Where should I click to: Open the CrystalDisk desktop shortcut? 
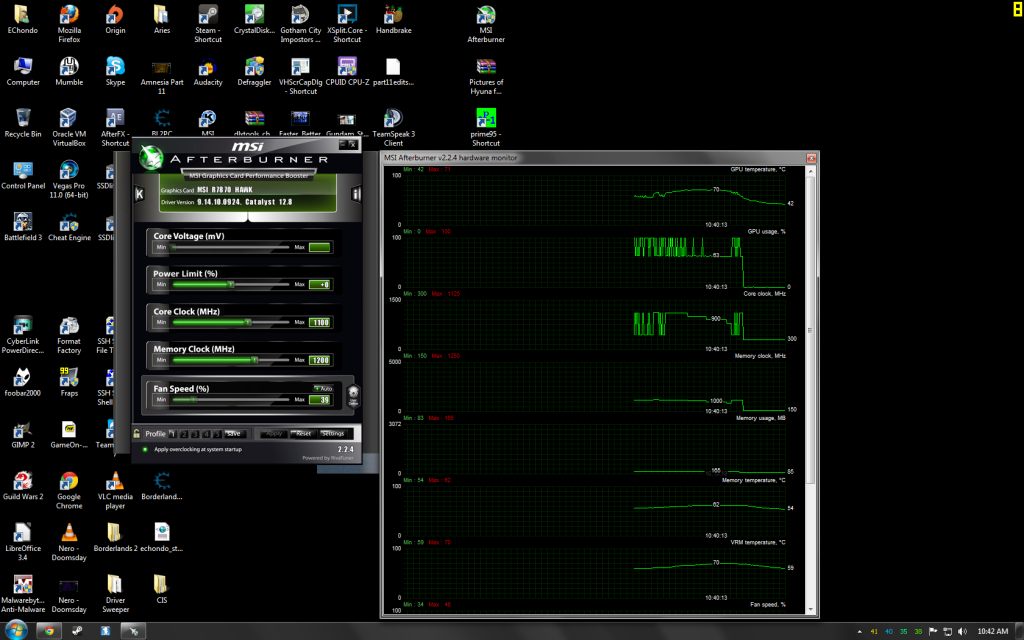(x=254, y=20)
